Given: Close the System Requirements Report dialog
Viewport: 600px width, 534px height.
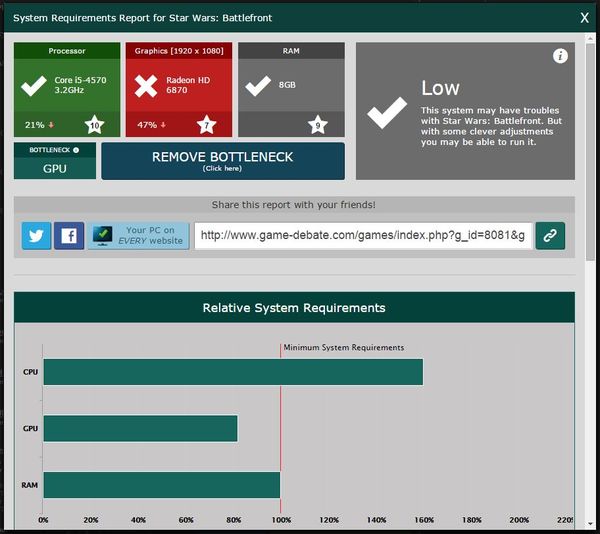Looking at the screenshot, I should 584,17.
